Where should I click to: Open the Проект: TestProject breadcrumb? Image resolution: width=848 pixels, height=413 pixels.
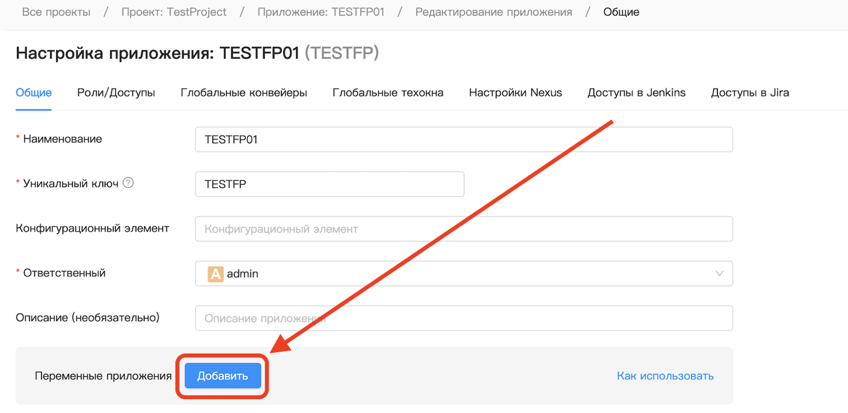[x=174, y=12]
